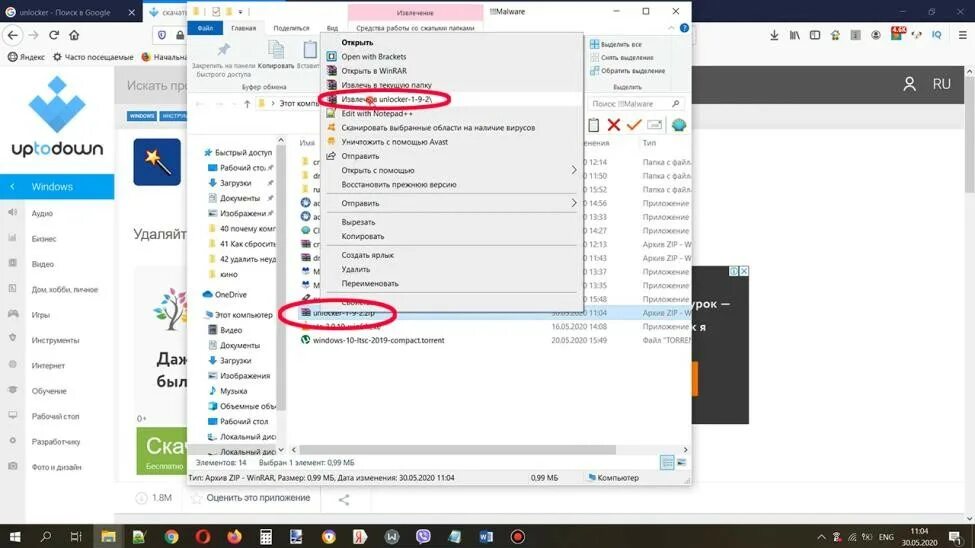Switch to large icons view in Explorer
Image resolution: width=975 pixels, height=548 pixels.
682,462
